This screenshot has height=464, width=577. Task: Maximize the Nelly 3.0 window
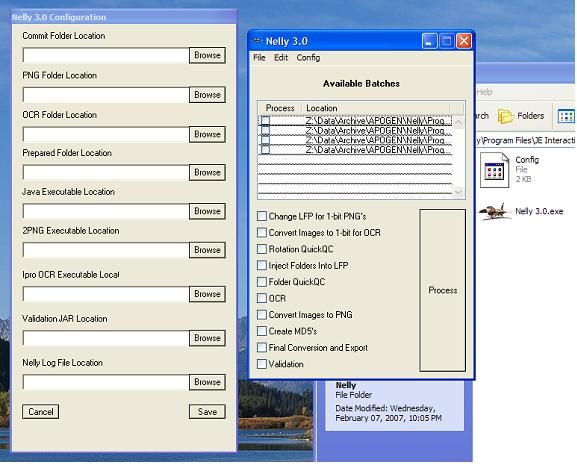(447, 41)
